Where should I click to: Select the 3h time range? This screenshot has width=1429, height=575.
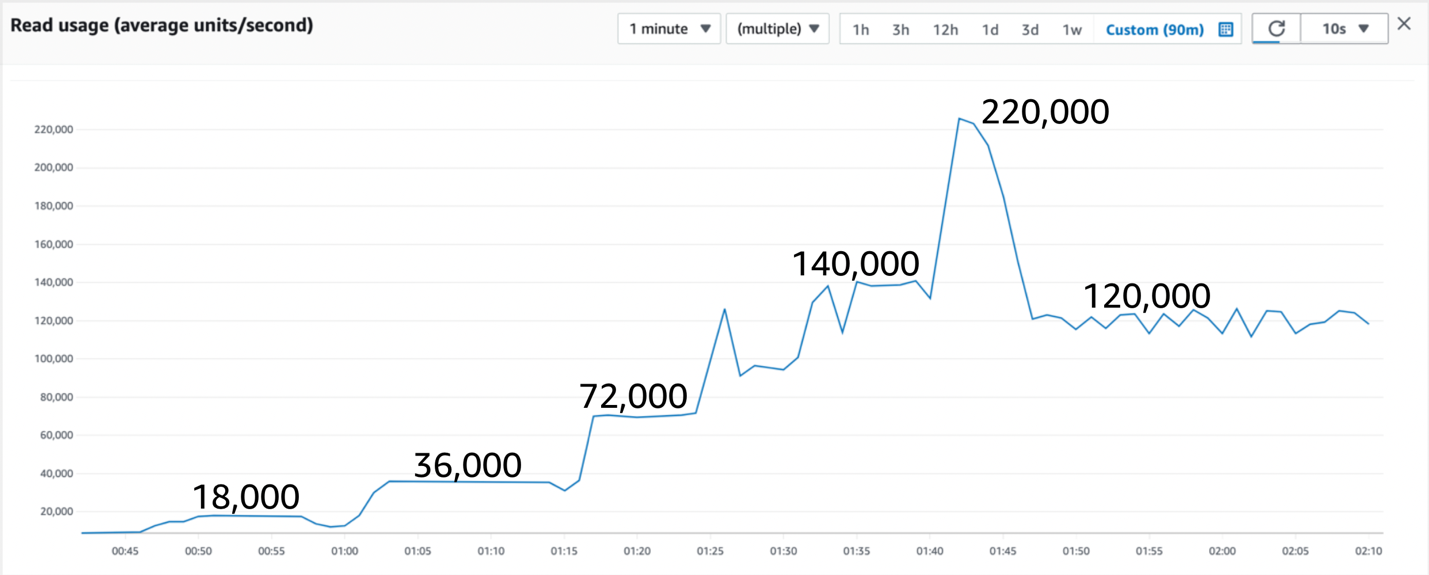[901, 30]
